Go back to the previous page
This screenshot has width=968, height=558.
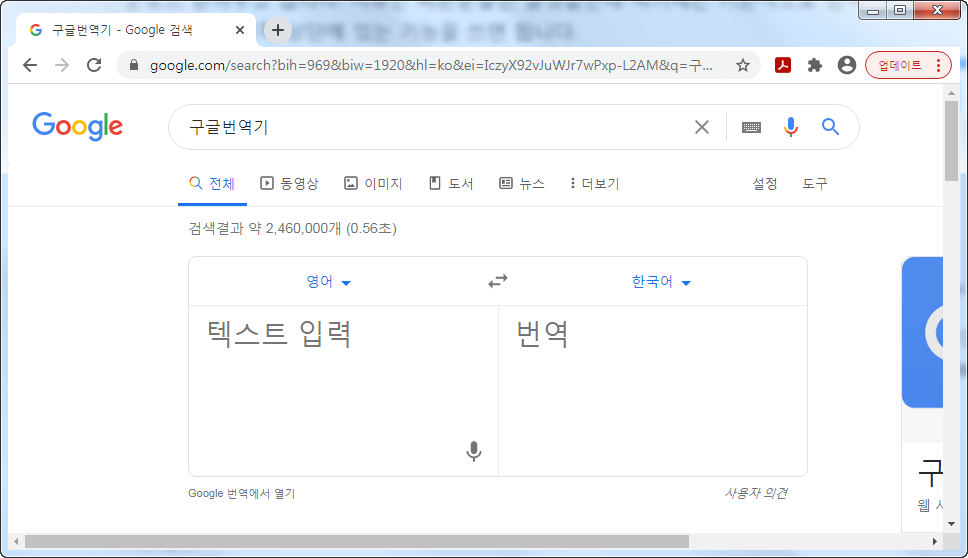point(30,65)
